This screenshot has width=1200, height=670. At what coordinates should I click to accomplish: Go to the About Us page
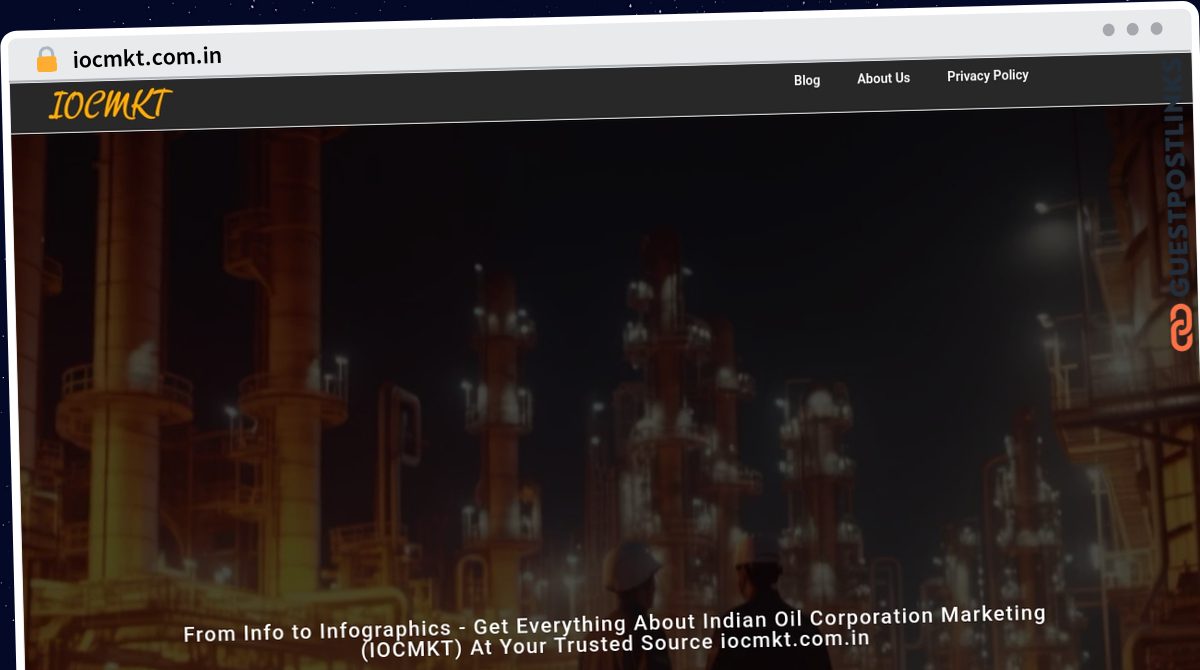(x=883, y=78)
